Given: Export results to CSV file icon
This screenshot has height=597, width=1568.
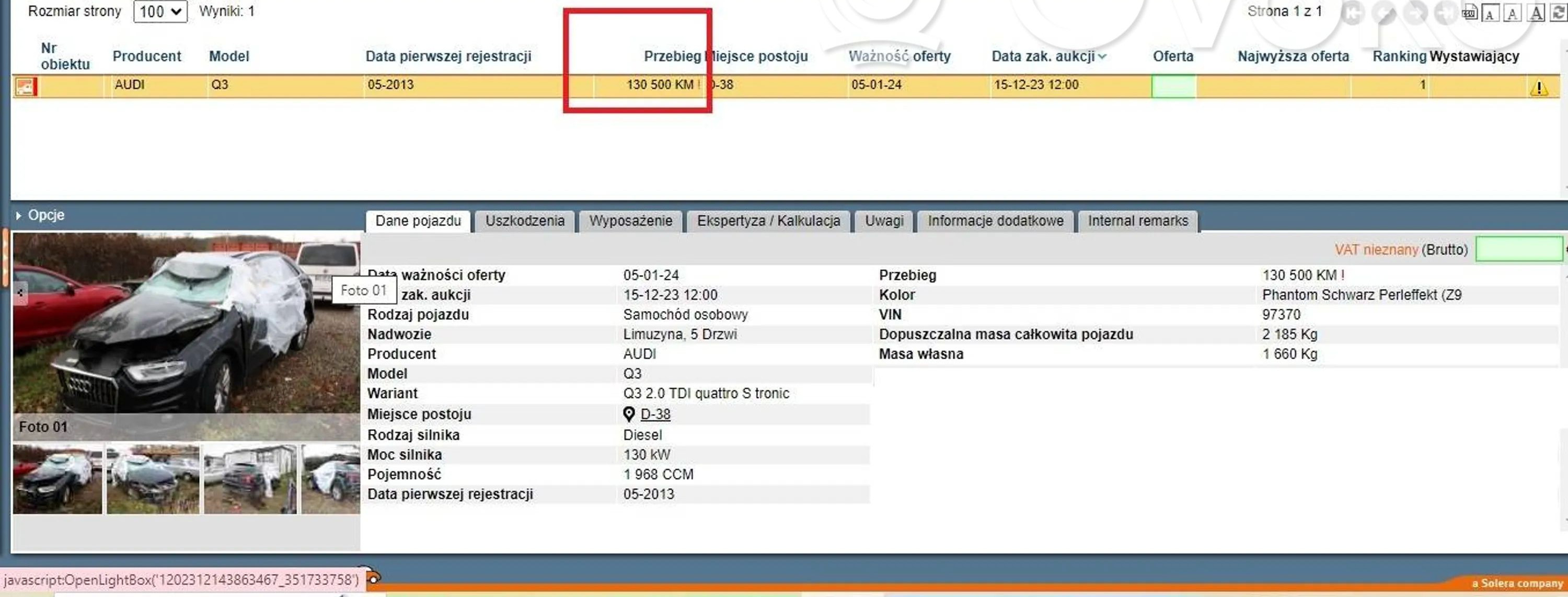Looking at the screenshot, I should click(1470, 13).
